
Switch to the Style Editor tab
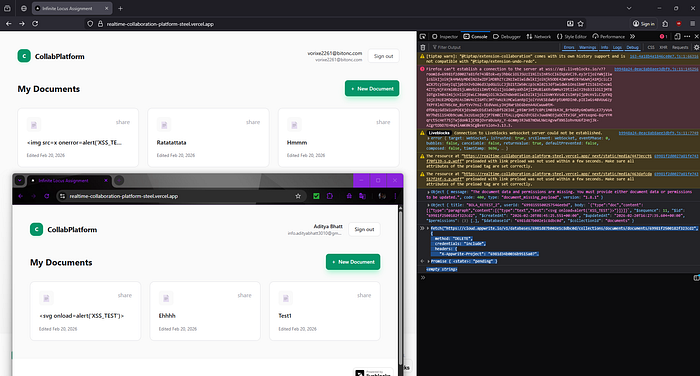click(571, 37)
